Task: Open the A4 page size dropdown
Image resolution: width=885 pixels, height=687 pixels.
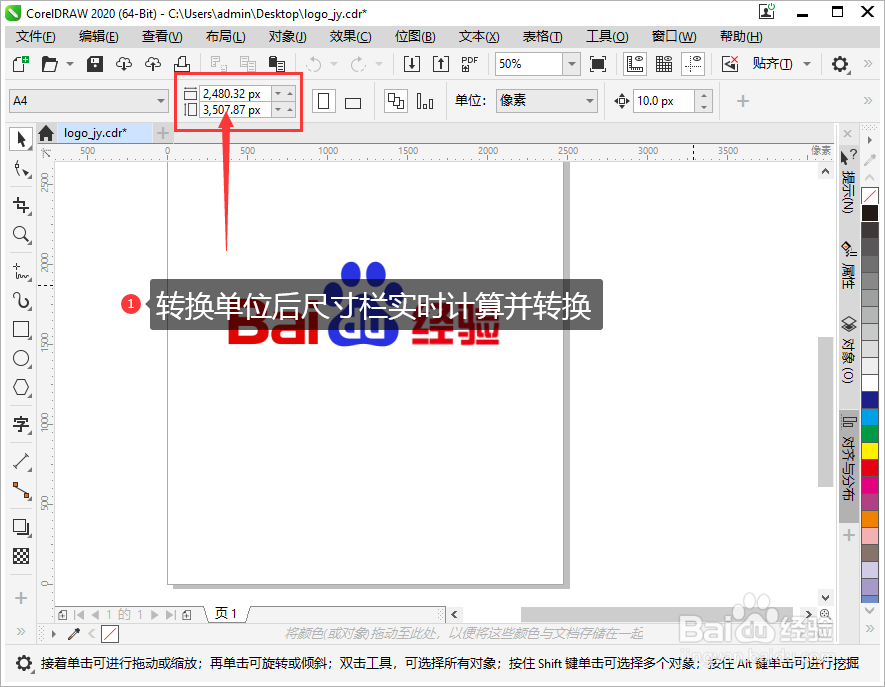Action: click(x=161, y=101)
